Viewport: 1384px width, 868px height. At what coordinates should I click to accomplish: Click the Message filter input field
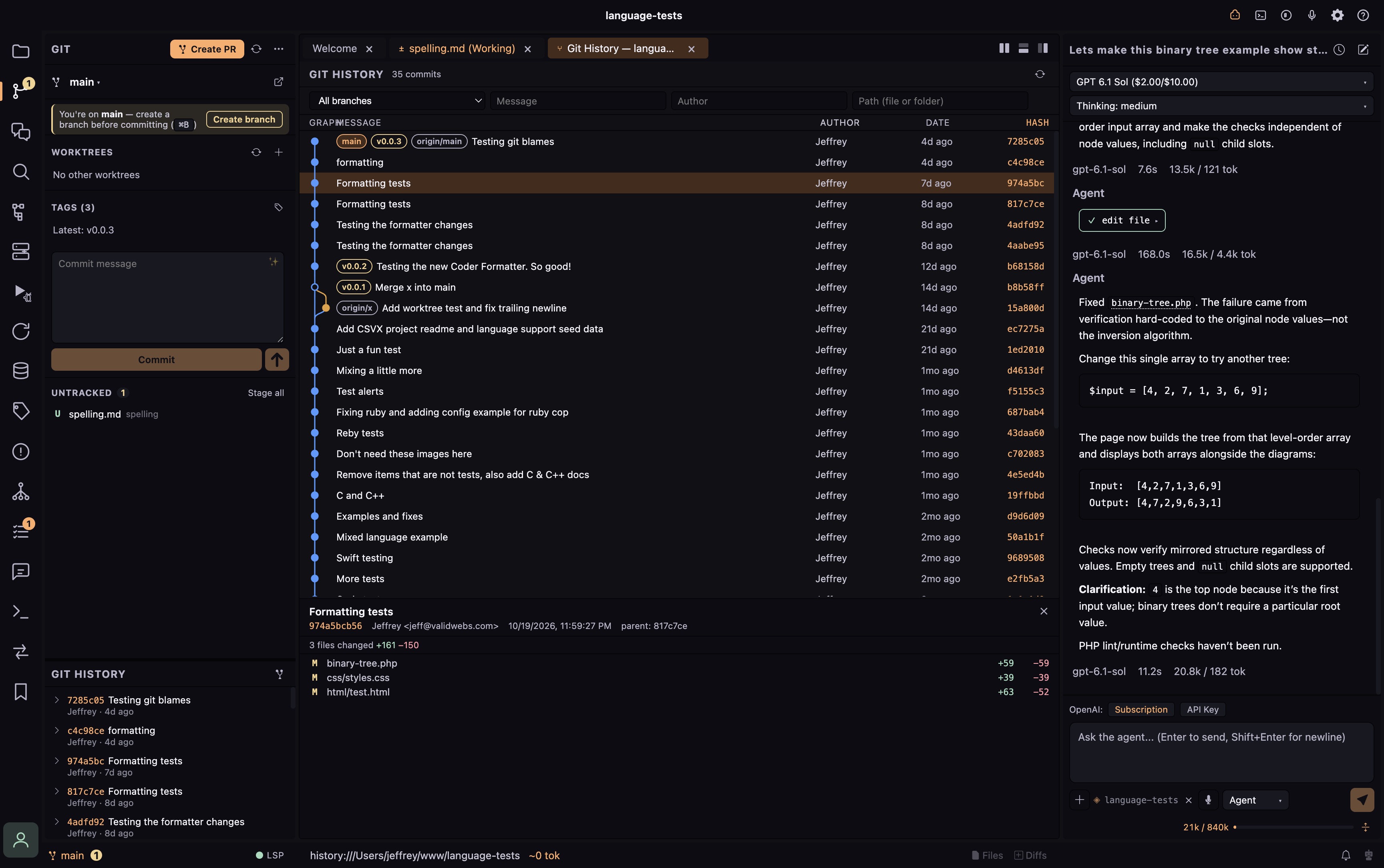click(x=578, y=100)
